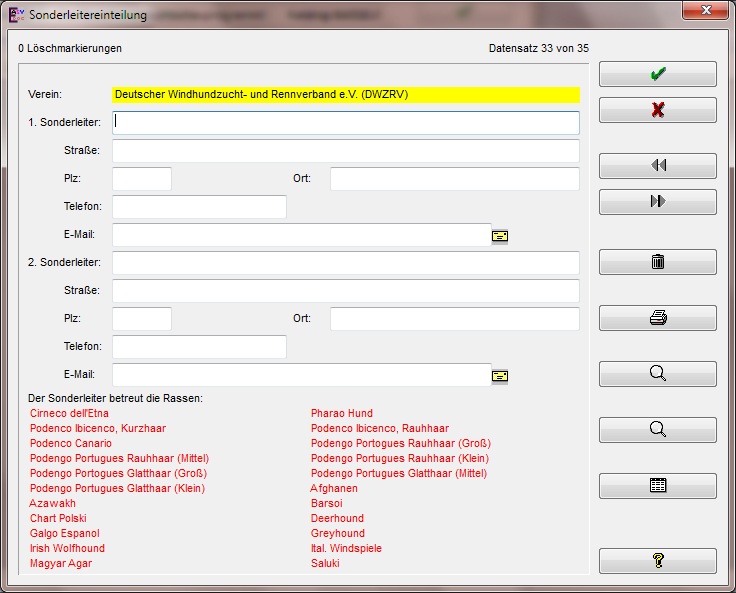Screen dimensions: 736x593
Task: Select Podengo Portogues Glatthaar (Mittel)
Action: [x=399, y=473]
